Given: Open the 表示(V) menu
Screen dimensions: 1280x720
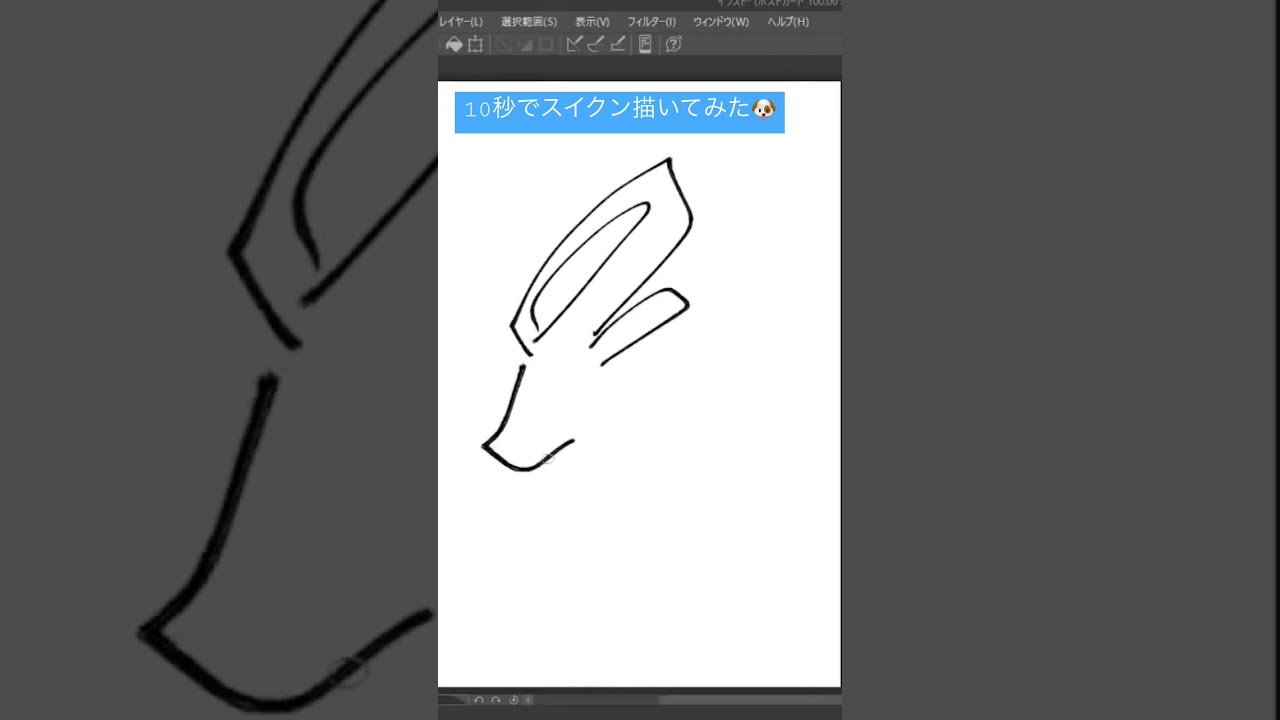Looking at the screenshot, I should coord(592,22).
